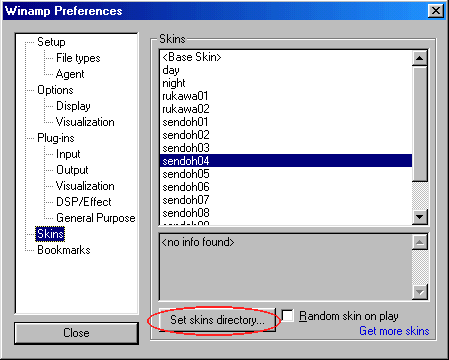
Task: Select skin sendoh03
Action: click(x=286, y=148)
